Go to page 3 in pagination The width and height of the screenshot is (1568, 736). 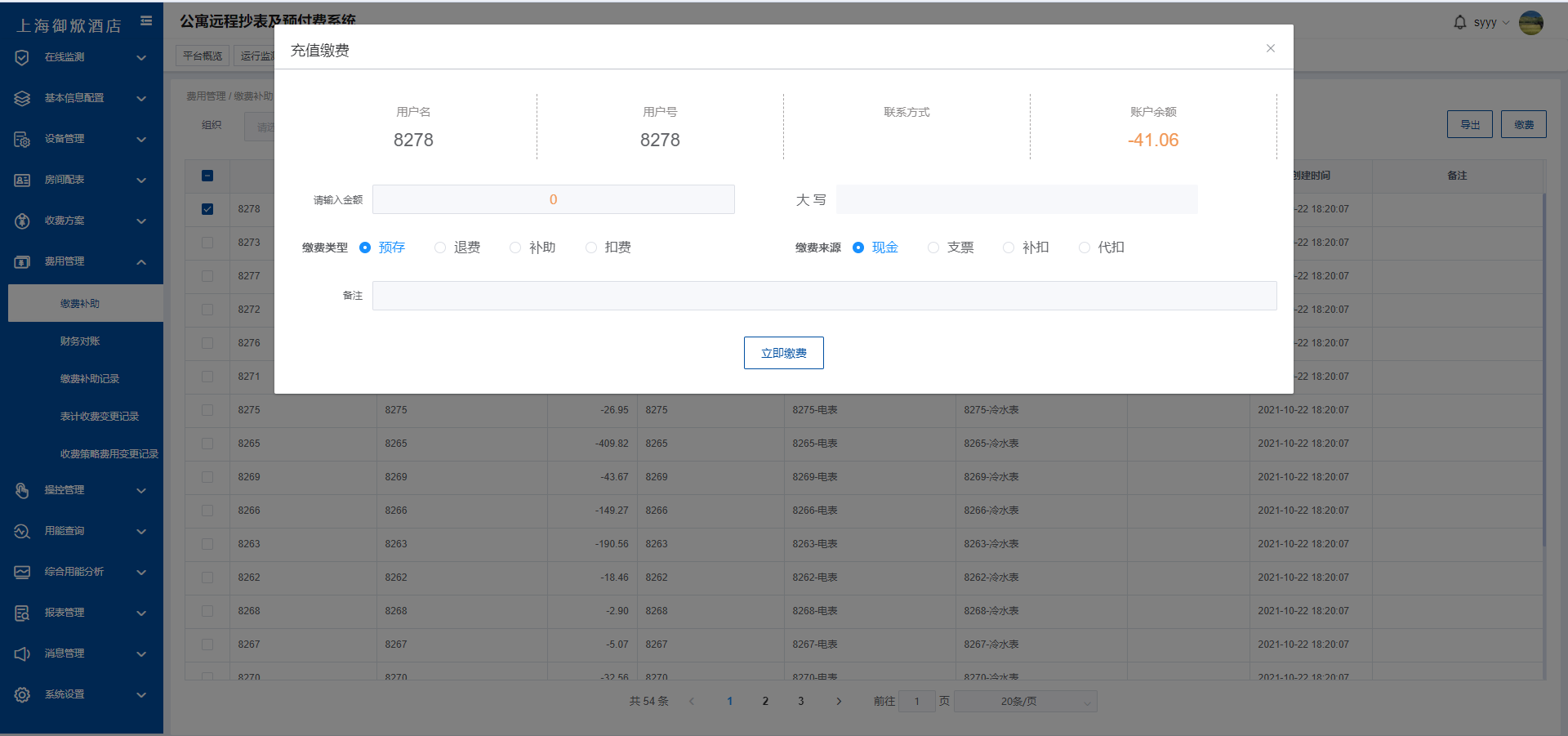pyautogui.click(x=800, y=701)
